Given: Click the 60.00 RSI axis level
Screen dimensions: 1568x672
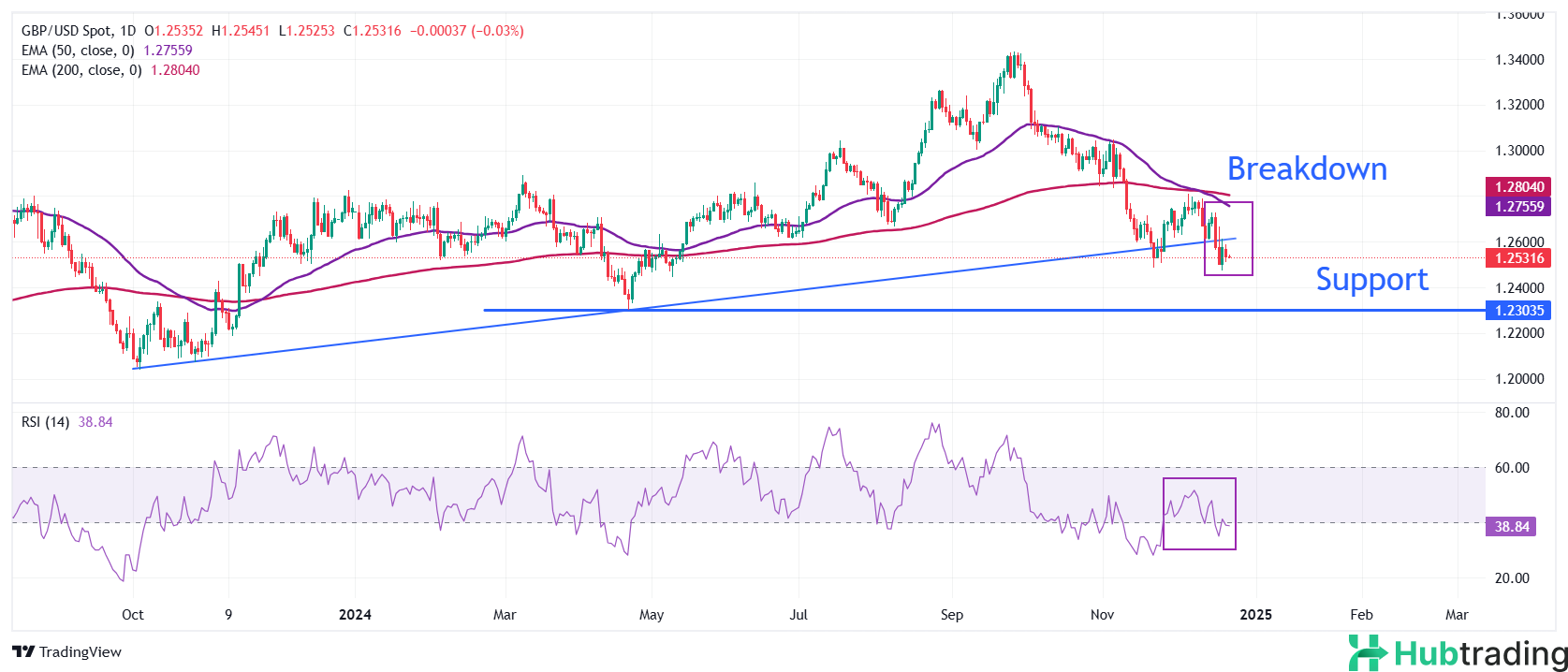Looking at the screenshot, I should (x=1512, y=468).
